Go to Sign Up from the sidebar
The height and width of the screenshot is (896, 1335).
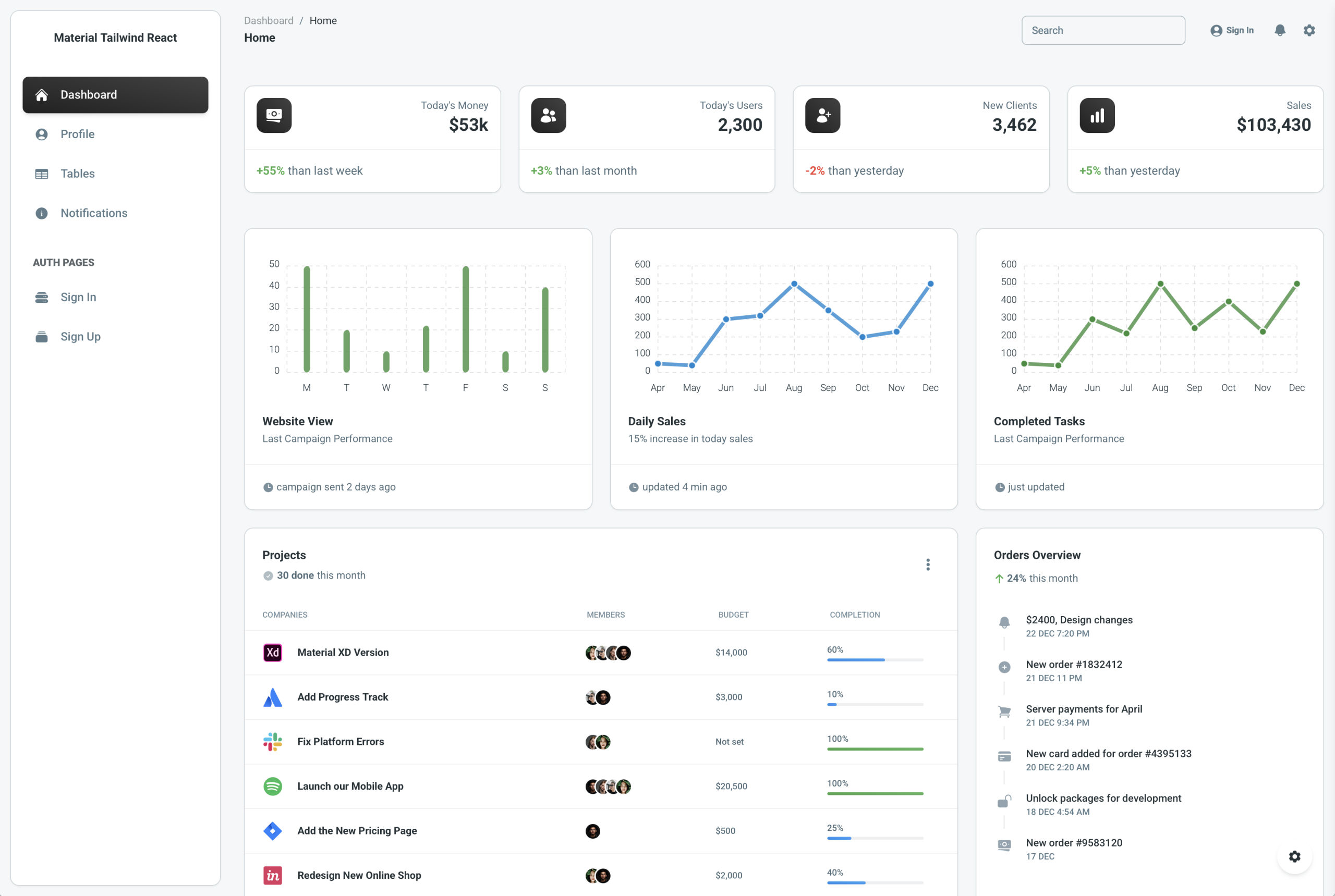(80, 336)
